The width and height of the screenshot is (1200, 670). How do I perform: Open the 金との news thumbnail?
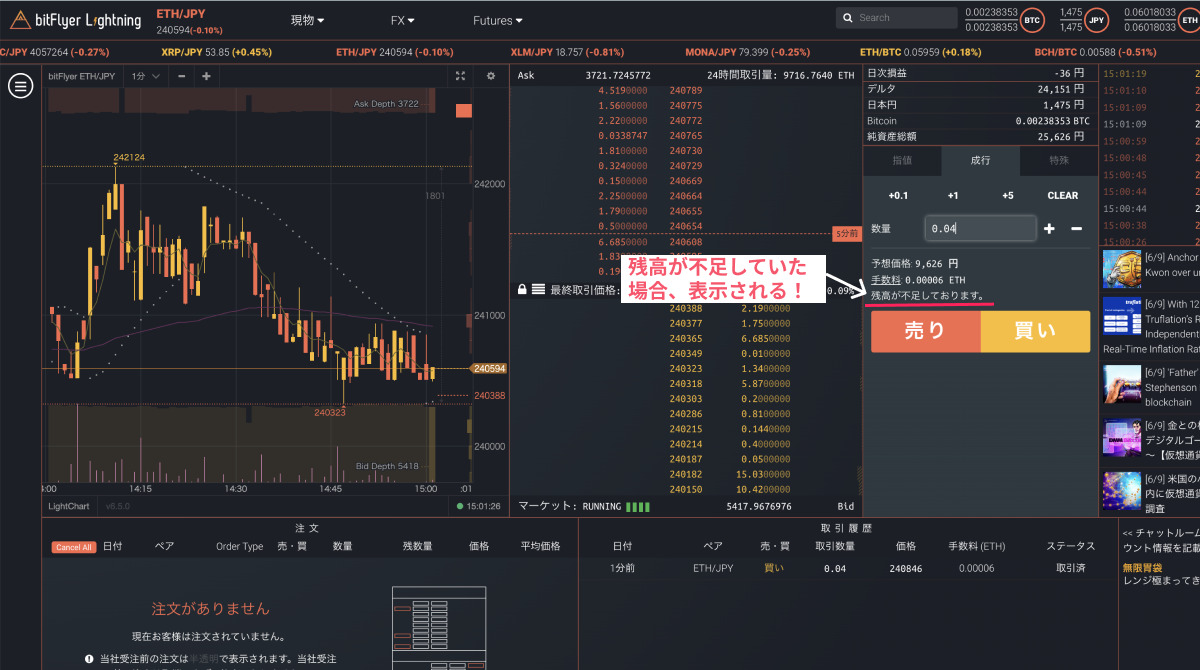(1122, 439)
